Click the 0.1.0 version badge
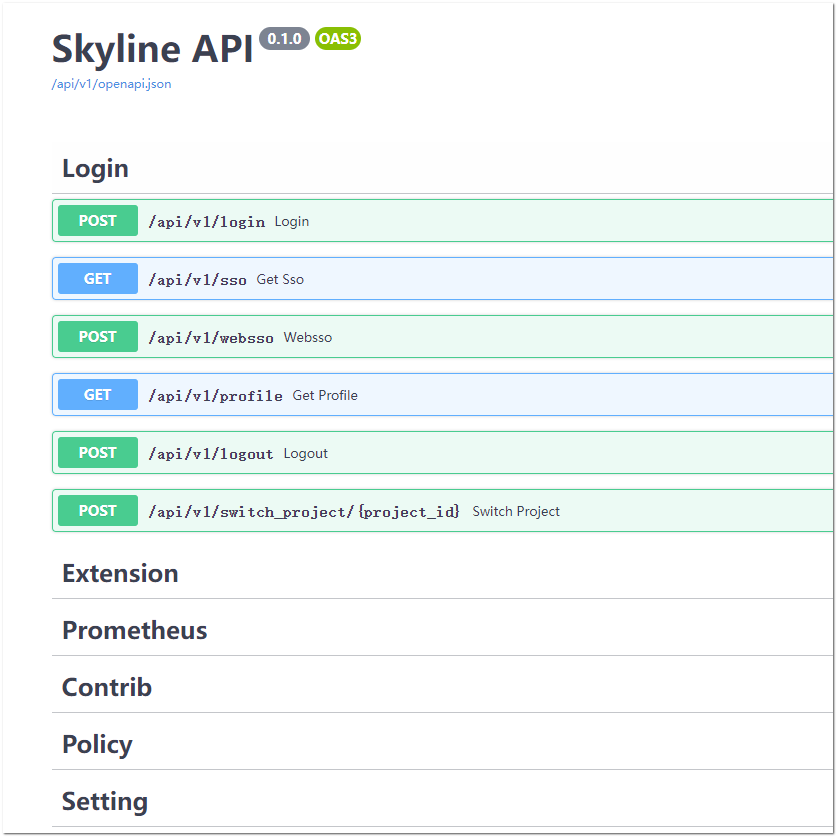 click(x=284, y=39)
